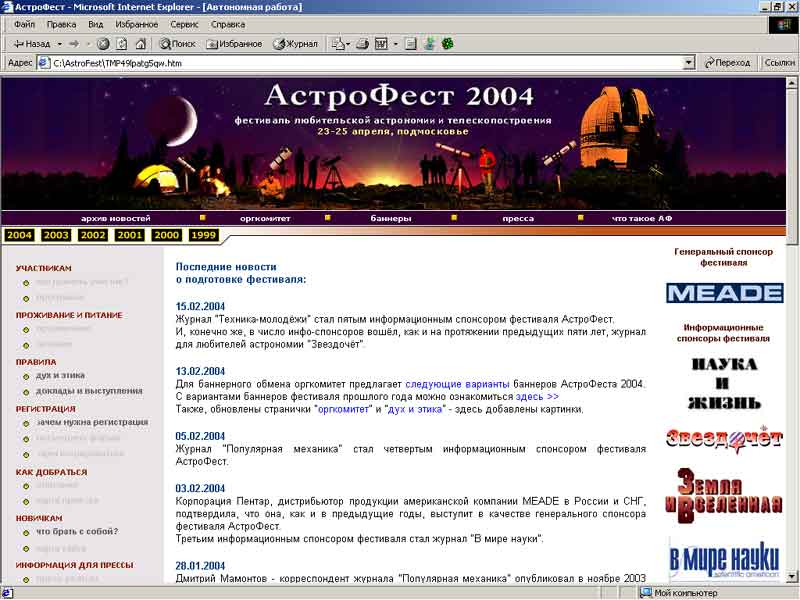
Task: Click the Назад back arrow icon
Action: click(x=31, y=44)
